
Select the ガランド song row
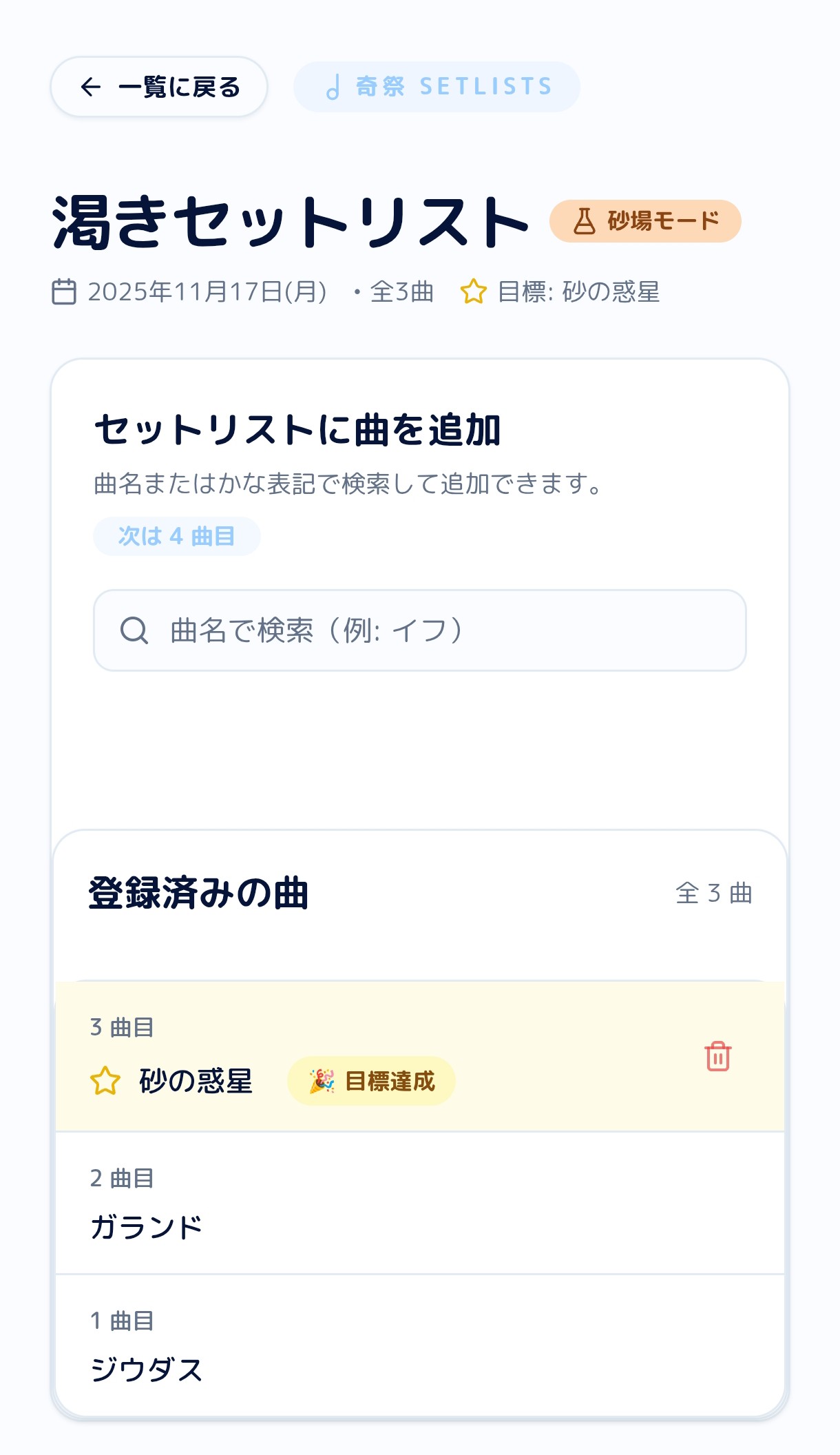[420, 1204]
